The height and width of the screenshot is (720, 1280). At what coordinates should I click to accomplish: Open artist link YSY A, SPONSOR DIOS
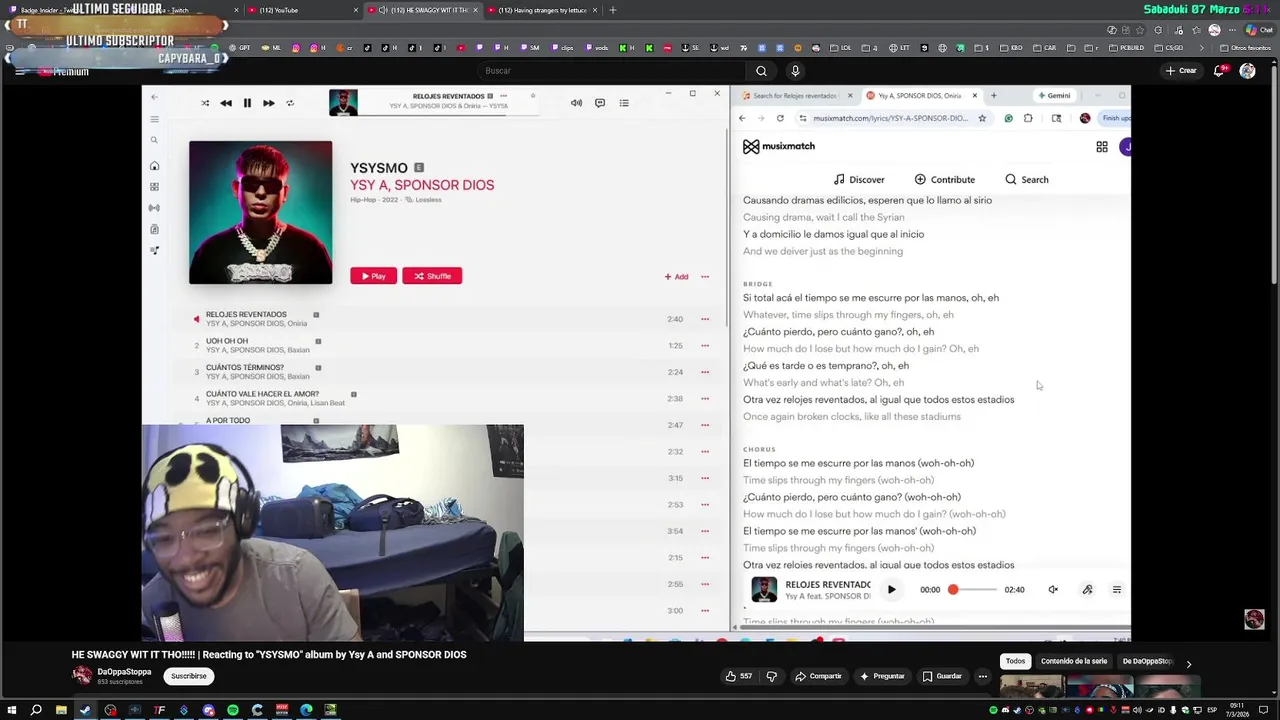[422, 185]
